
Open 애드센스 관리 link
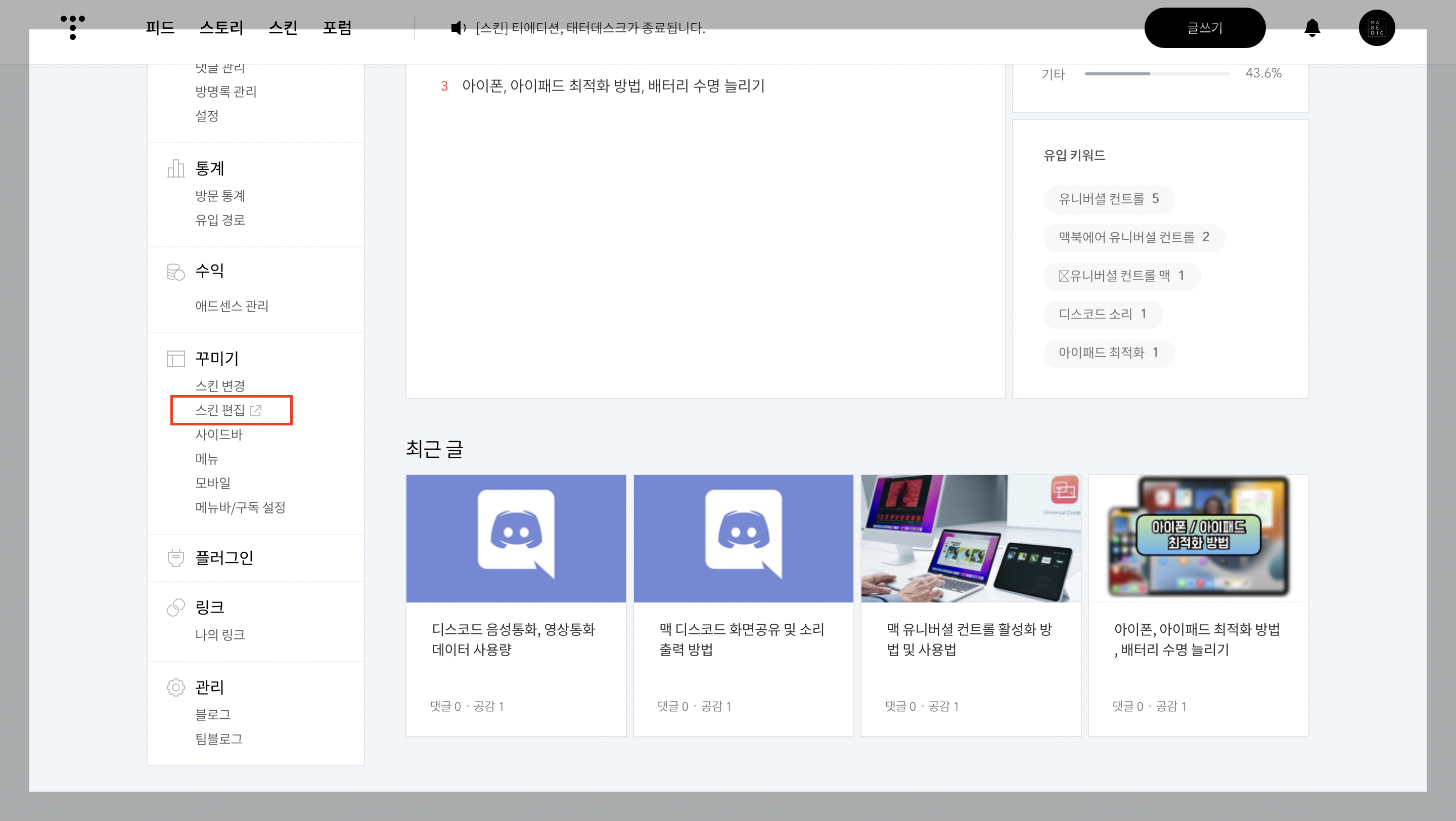pos(232,306)
